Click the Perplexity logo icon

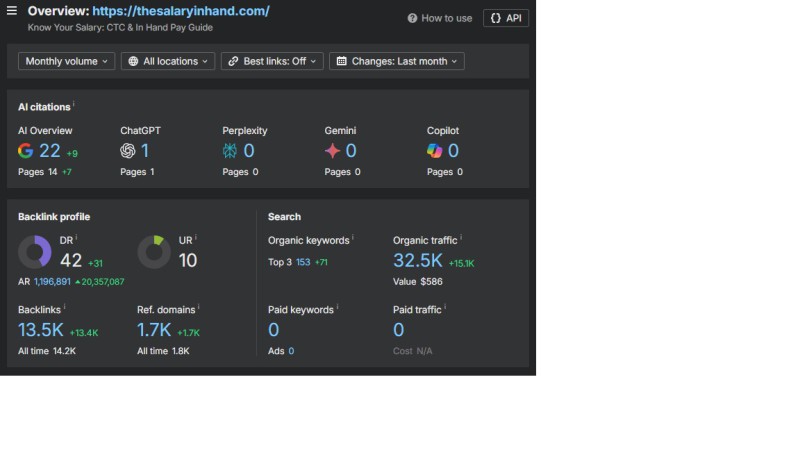pos(230,151)
